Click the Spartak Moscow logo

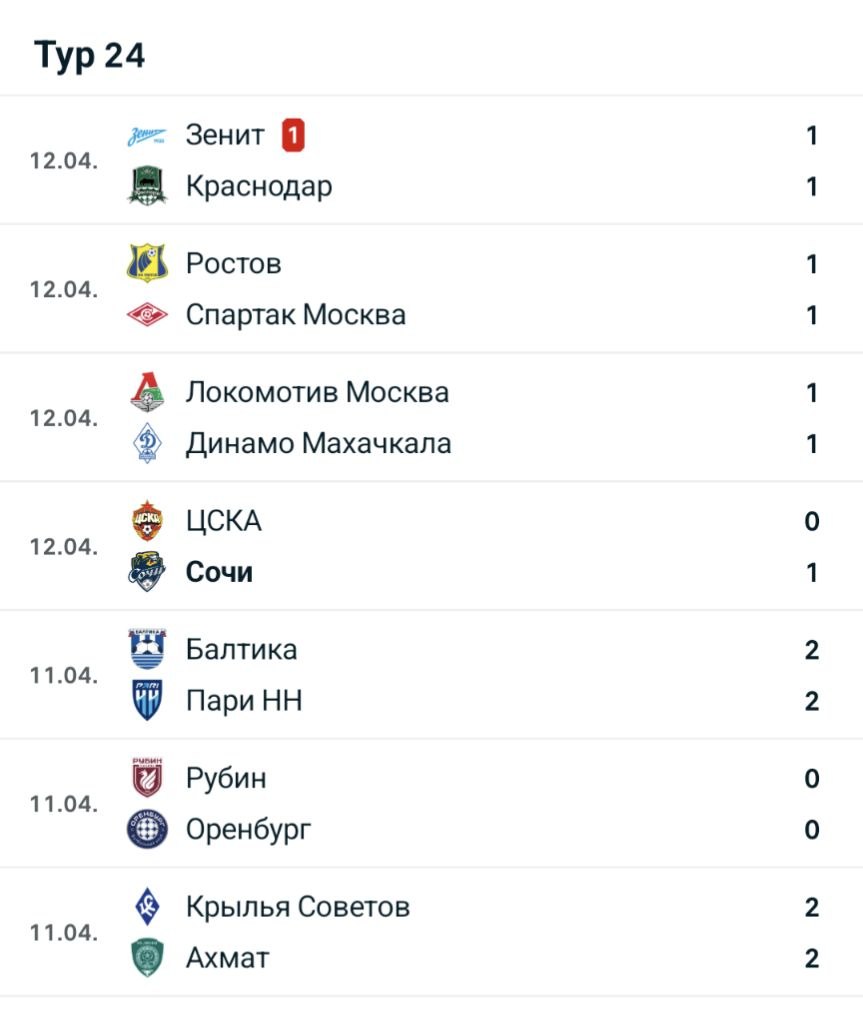tap(147, 316)
